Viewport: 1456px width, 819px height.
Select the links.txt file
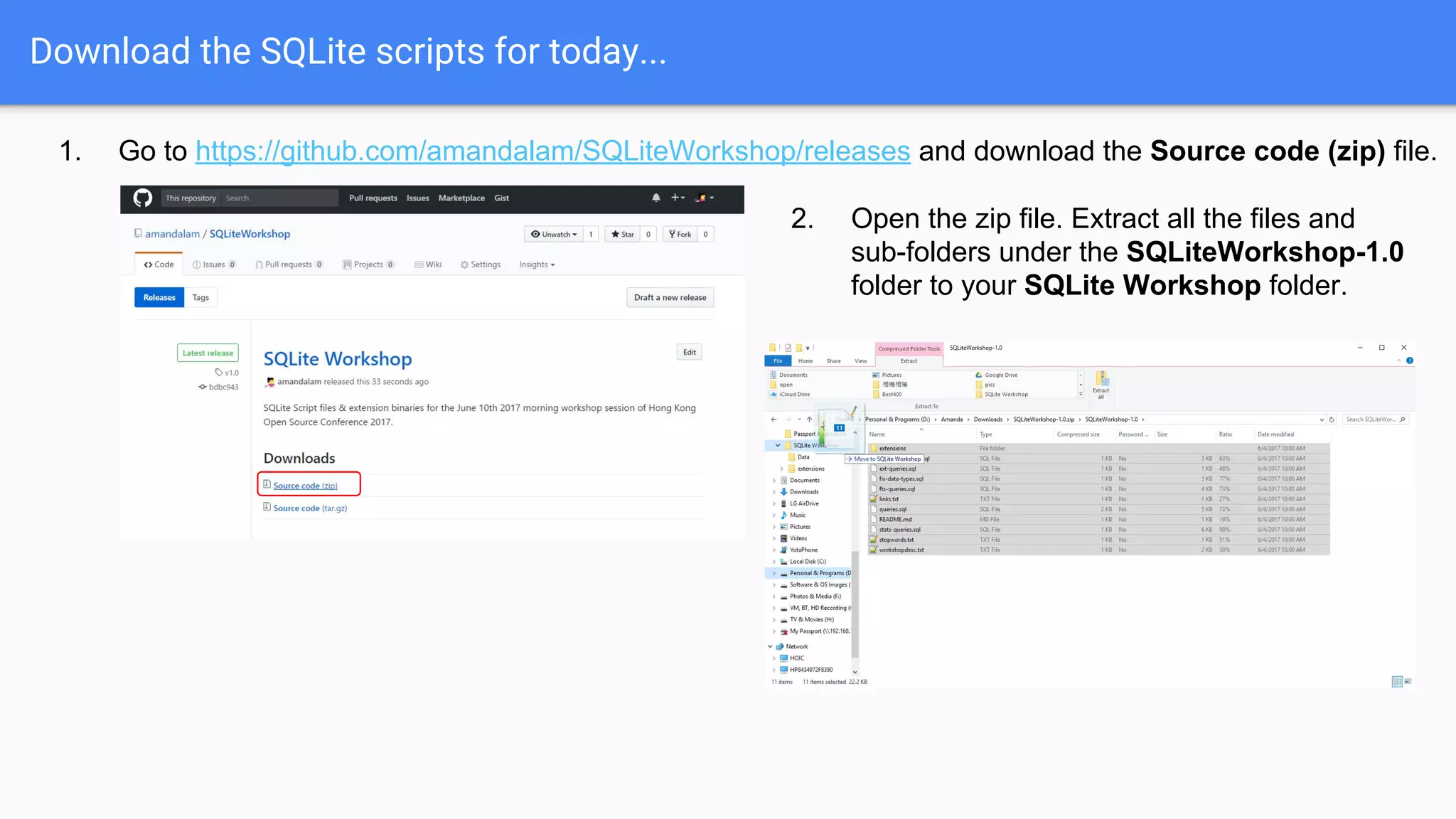coord(1099,499)
